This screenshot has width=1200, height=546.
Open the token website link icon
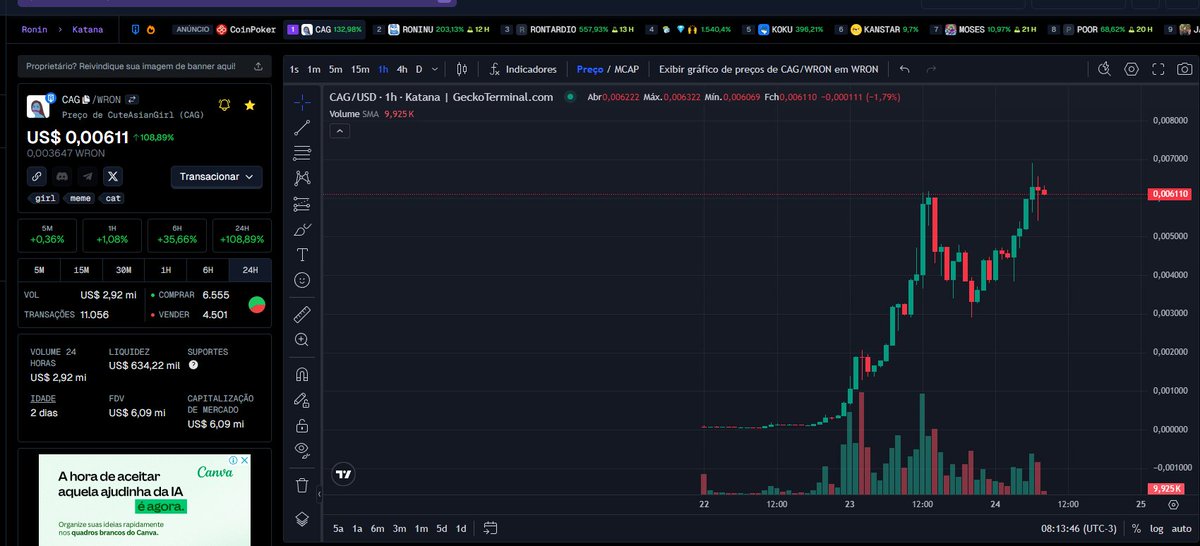pyautogui.click(x=37, y=176)
